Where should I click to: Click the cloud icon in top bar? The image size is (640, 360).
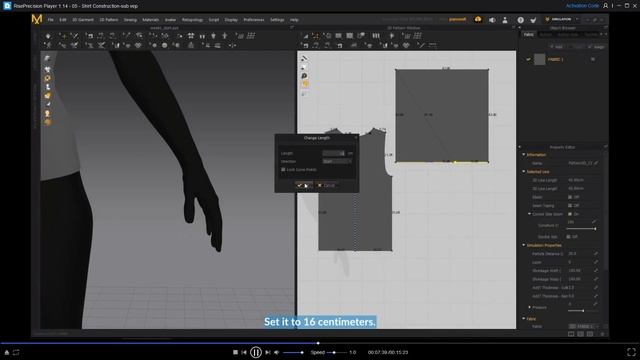point(478,19)
